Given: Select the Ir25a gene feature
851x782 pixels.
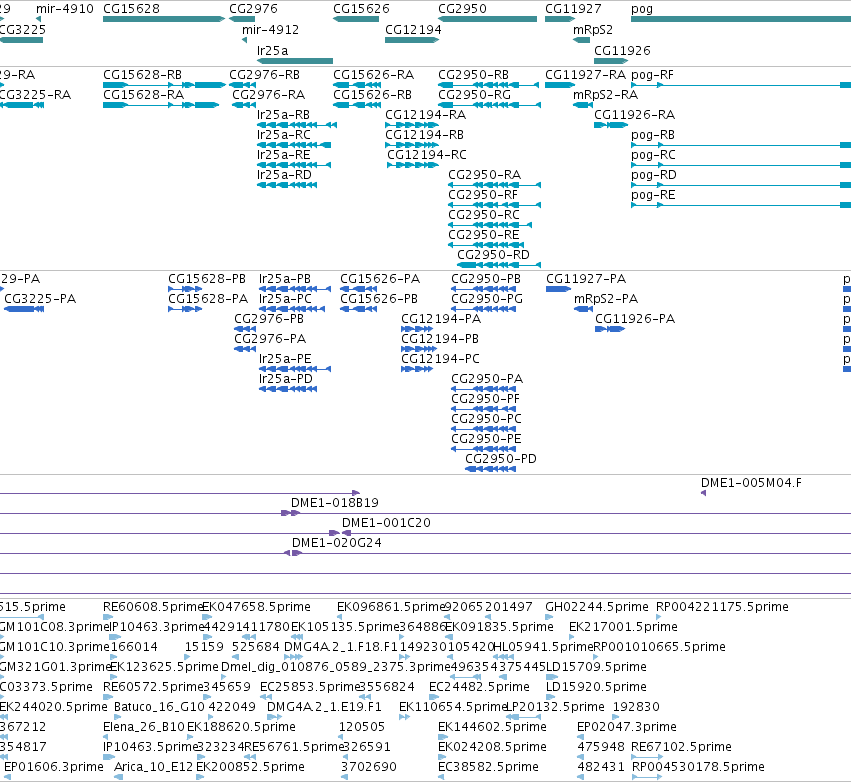Looking at the screenshot, I should 295,61.
